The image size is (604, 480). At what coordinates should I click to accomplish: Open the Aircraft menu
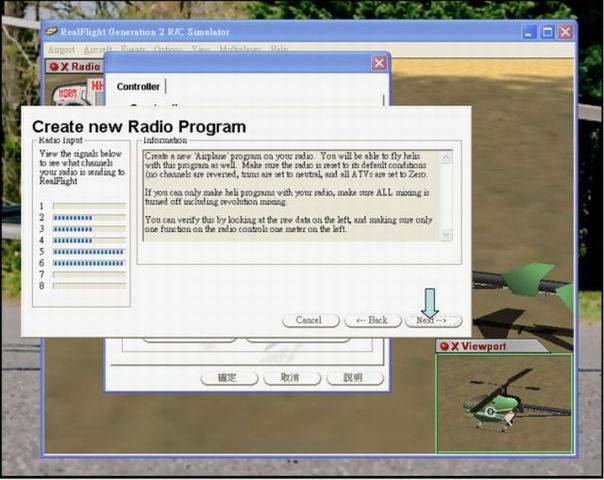(98, 50)
